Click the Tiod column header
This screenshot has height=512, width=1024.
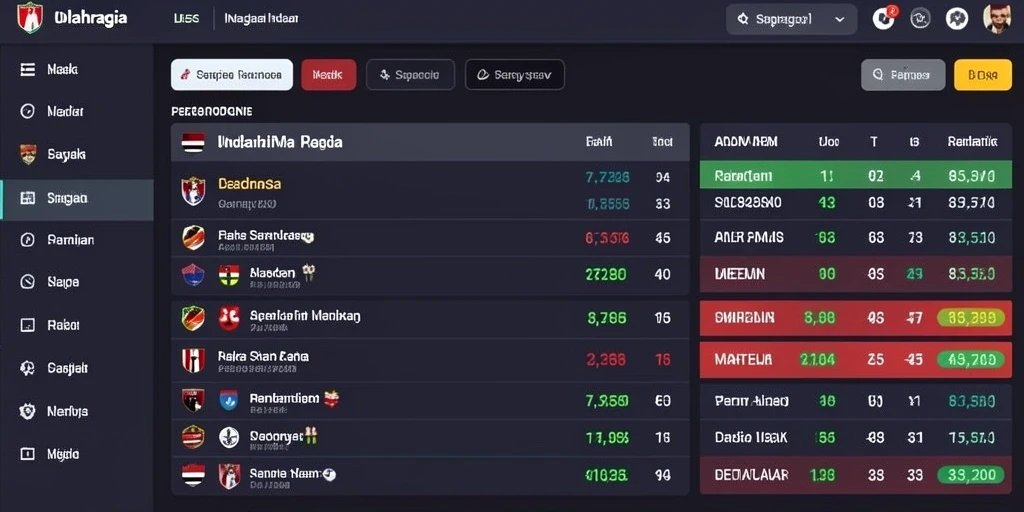click(662, 142)
